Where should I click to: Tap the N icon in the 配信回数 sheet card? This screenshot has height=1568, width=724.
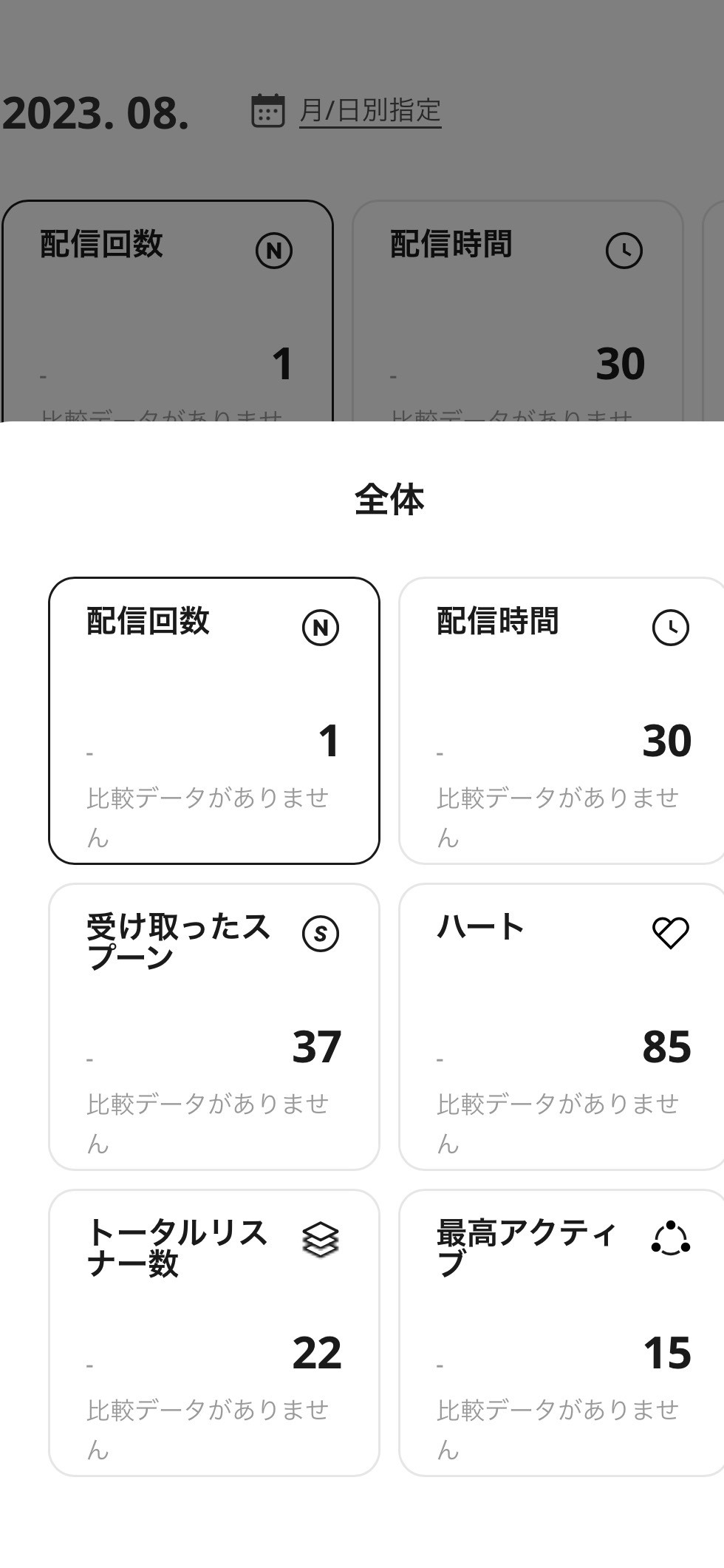pyautogui.click(x=320, y=628)
